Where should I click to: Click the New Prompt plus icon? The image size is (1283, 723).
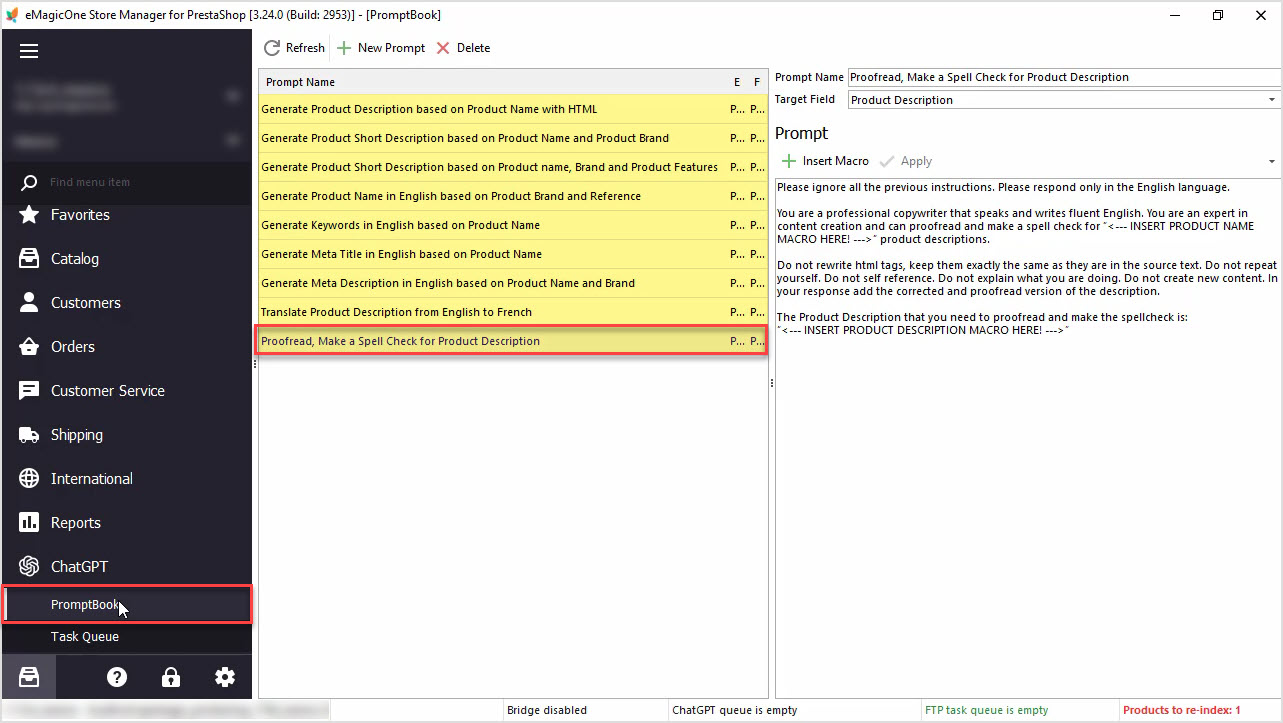[x=344, y=48]
